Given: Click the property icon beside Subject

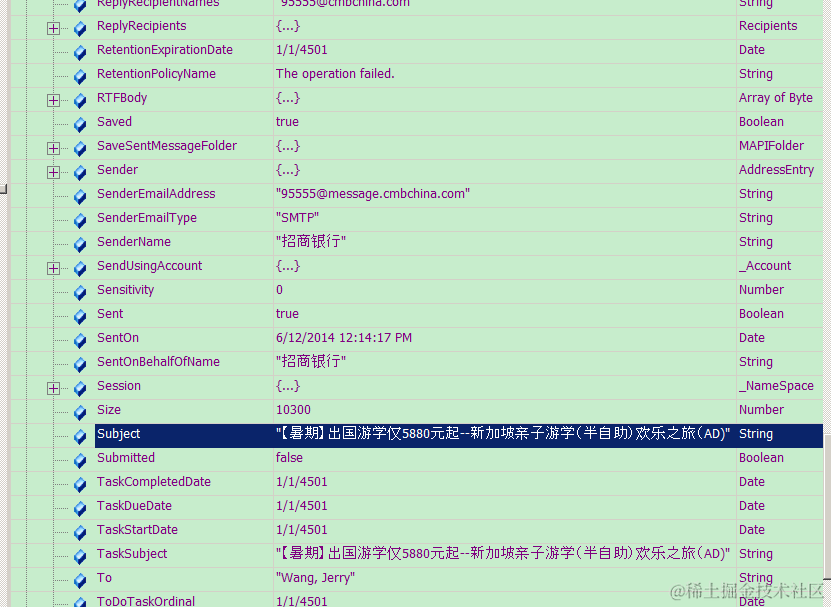Looking at the screenshot, I should [x=80, y=436].
